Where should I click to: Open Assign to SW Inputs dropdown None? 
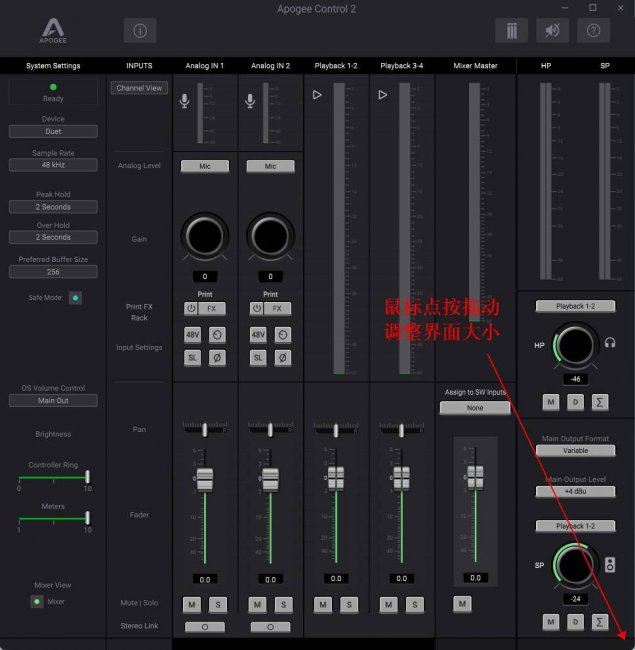coord(475,408)
